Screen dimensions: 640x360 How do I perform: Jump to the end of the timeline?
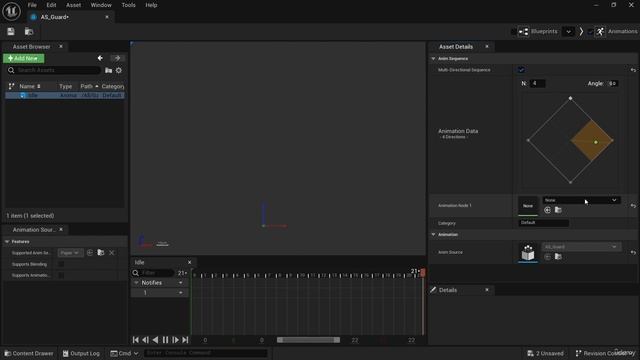coord(185,340)
